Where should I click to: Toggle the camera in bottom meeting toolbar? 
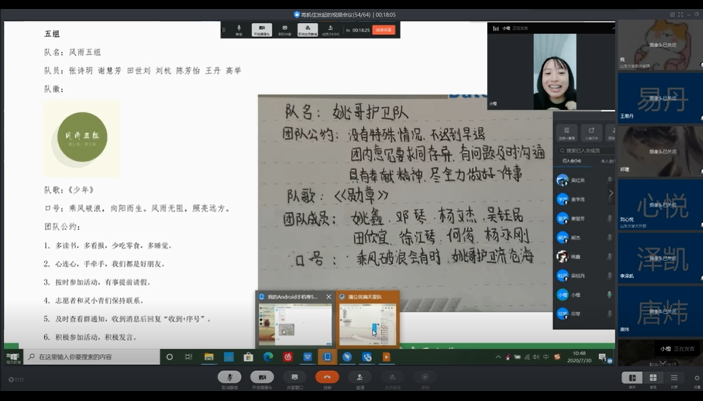pyautogui.click(x=261, y=378)
